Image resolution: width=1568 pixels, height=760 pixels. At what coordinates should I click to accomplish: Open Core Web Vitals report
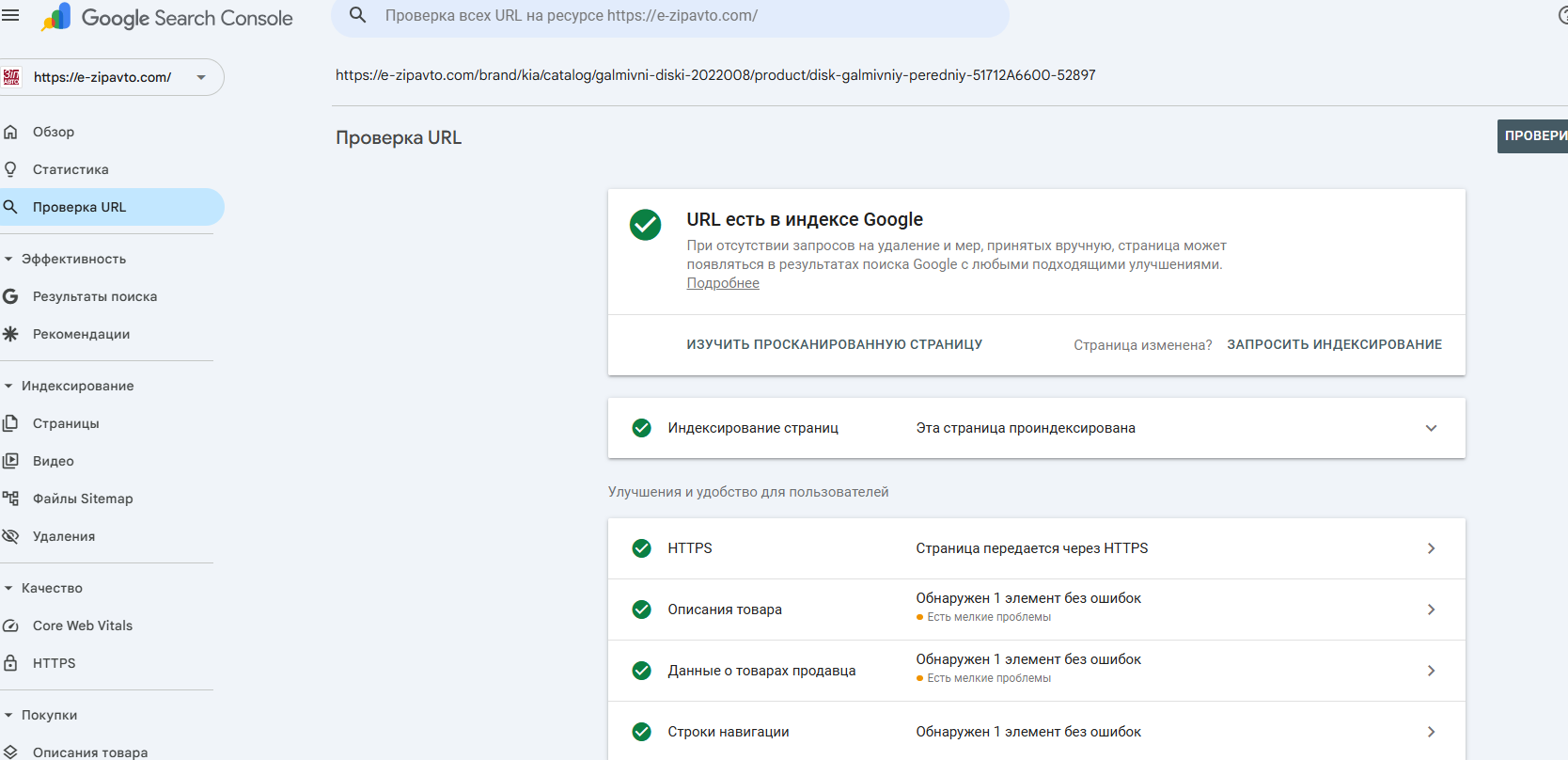click(x=83, y=625)
